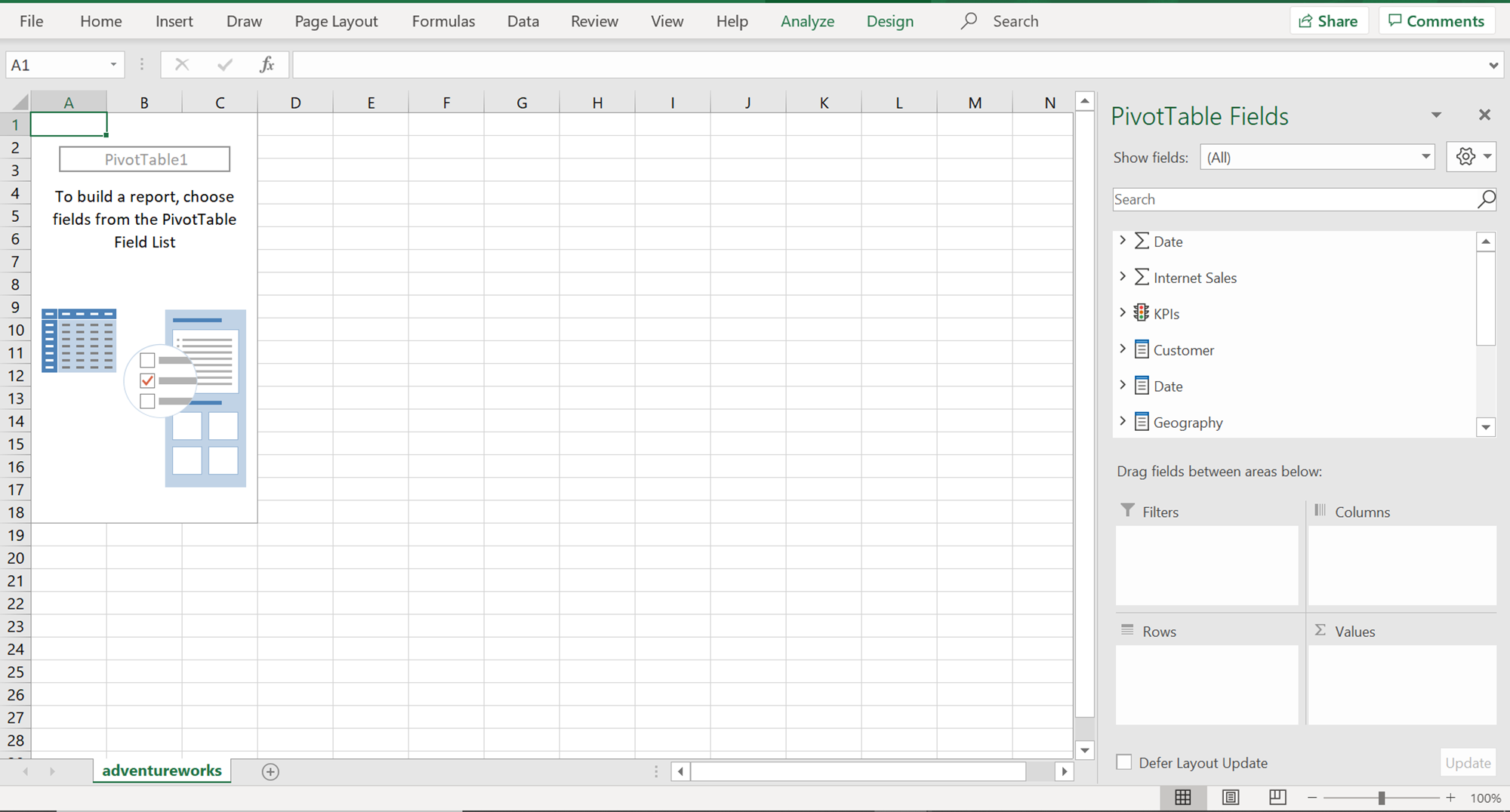Expand the Date measure group

point(1123,240)
